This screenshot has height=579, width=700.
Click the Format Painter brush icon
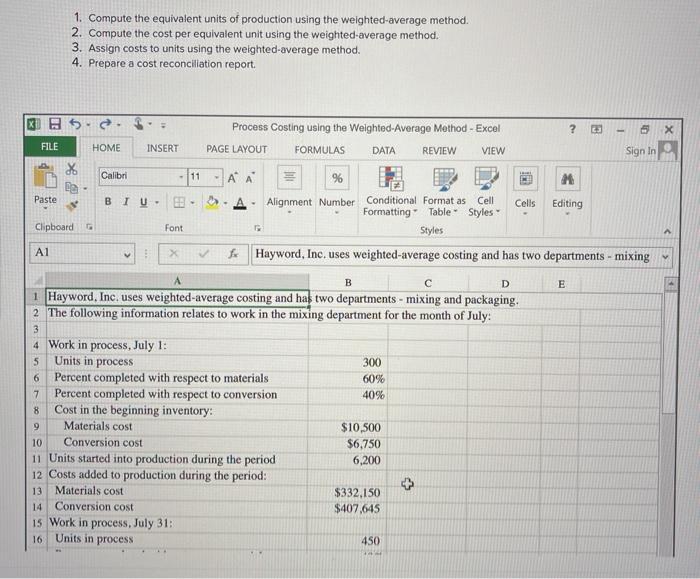click(71, 205)
